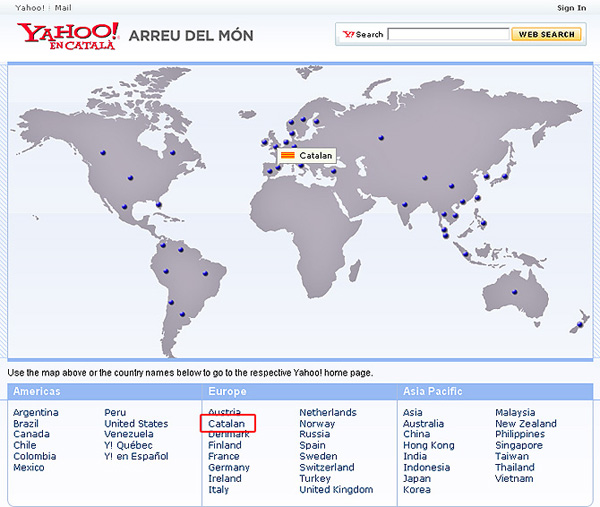Open the Ireland country link
600x507 pixels.
[225, 478]
